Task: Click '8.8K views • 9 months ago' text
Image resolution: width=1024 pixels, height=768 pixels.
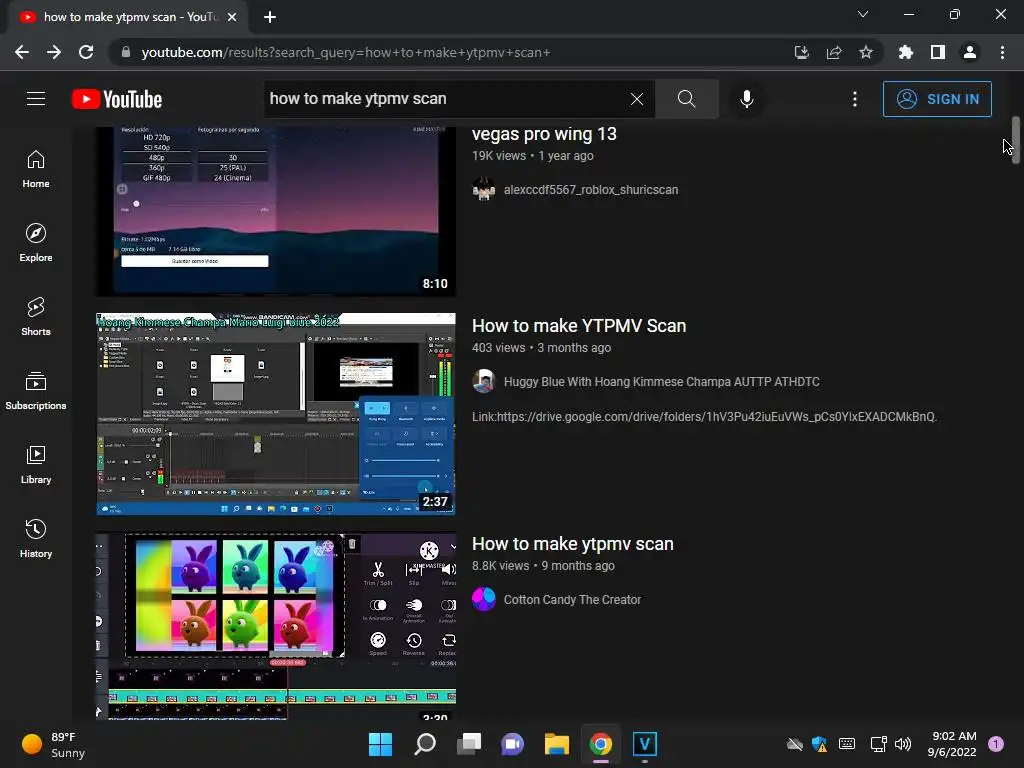Action: pyautogui.click(x=543, y=566)
